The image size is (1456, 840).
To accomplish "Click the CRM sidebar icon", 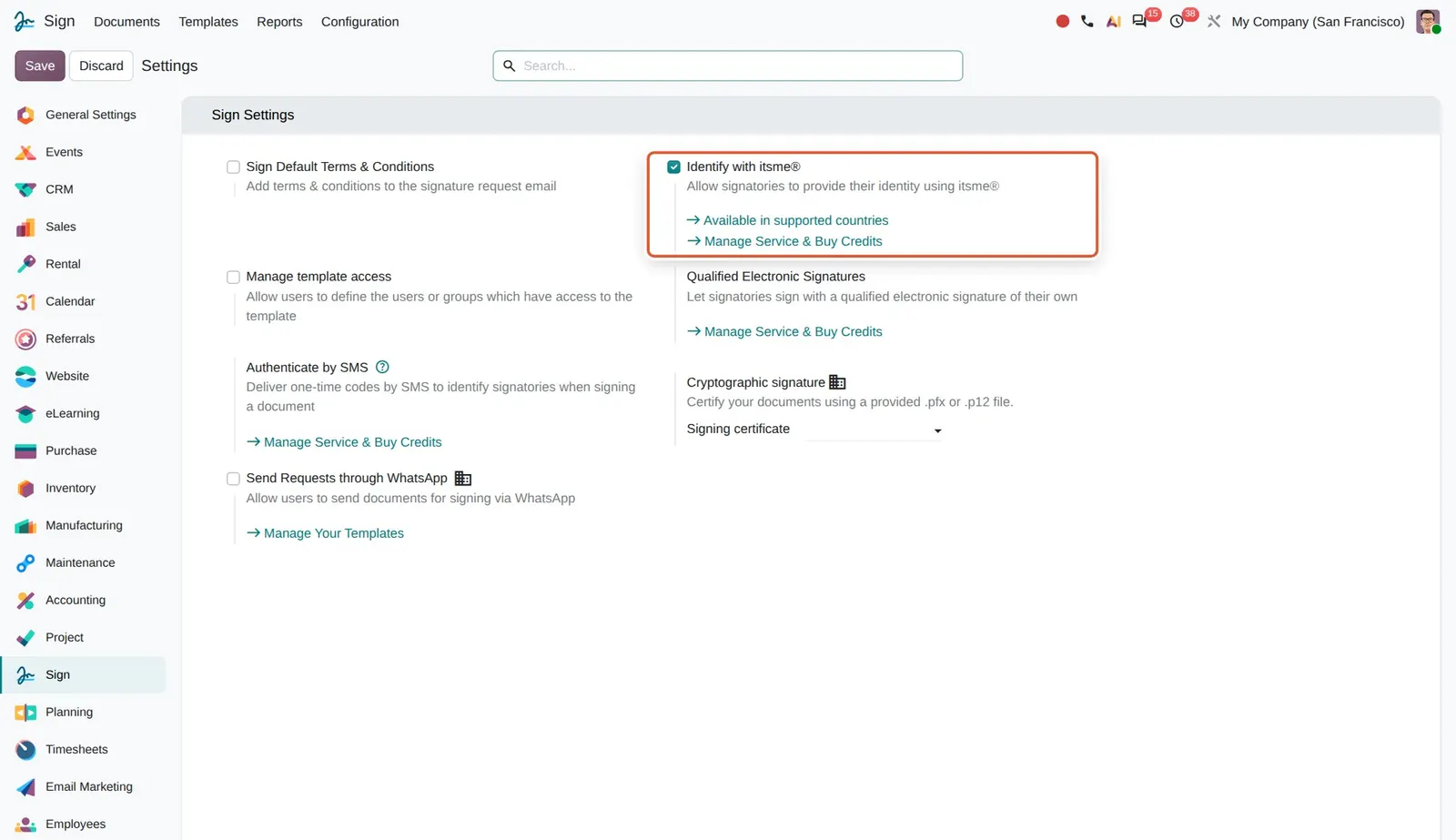I will pos(25,189).
